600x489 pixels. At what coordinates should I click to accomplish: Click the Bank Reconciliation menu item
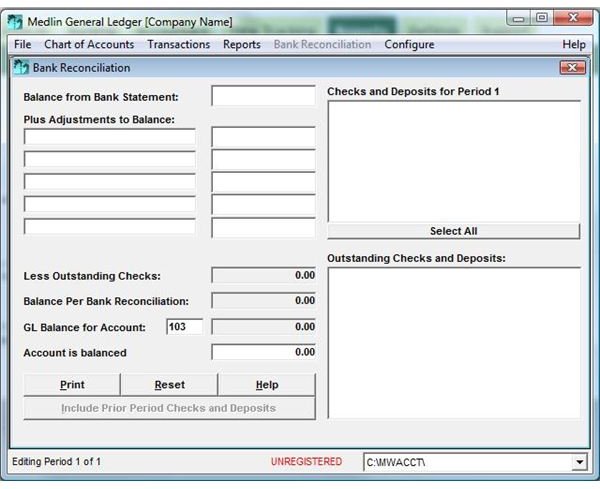pos(322,44)
